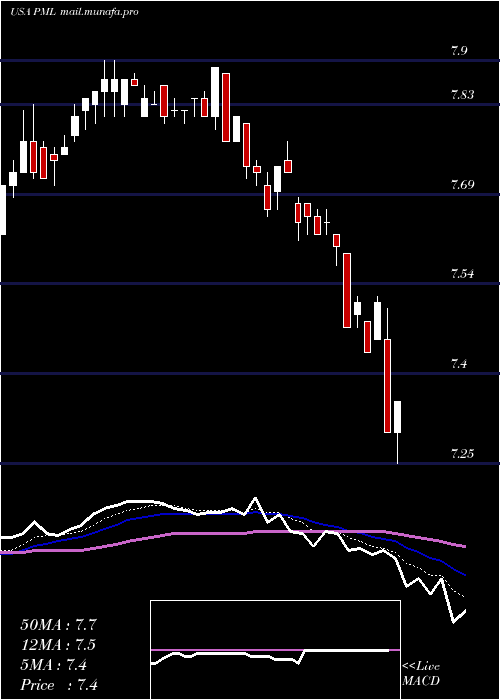Viewport: 500px width, 700px height.
Task: Click the 12MA : 7.5 reading
Action: 58,645
